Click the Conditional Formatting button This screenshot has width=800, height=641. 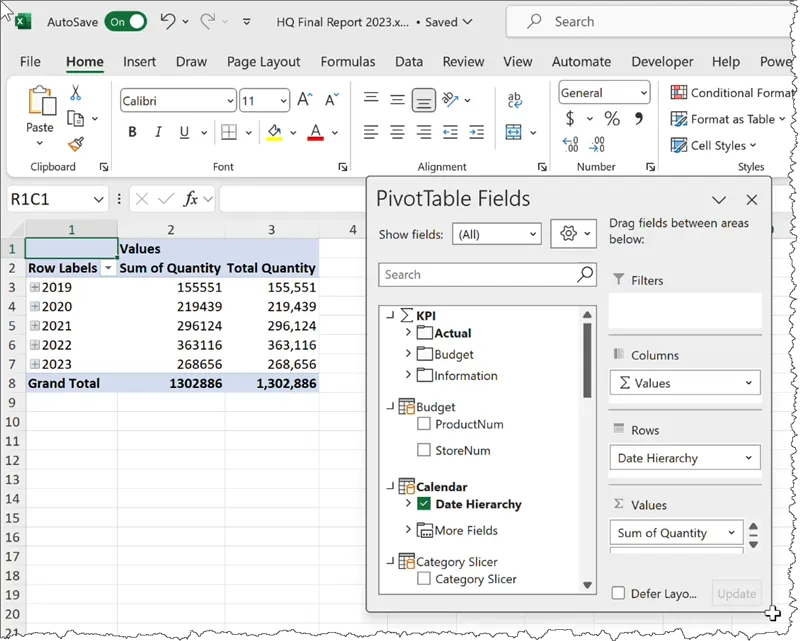(x=732, y=93)
